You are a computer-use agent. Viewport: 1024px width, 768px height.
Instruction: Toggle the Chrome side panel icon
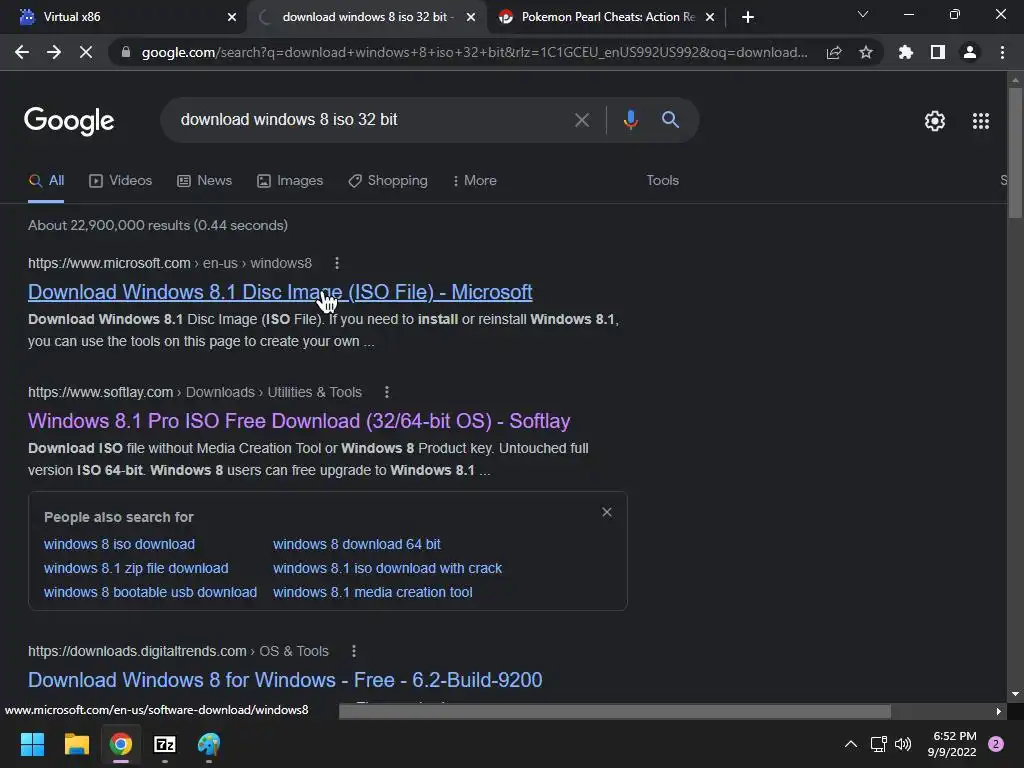938,52
